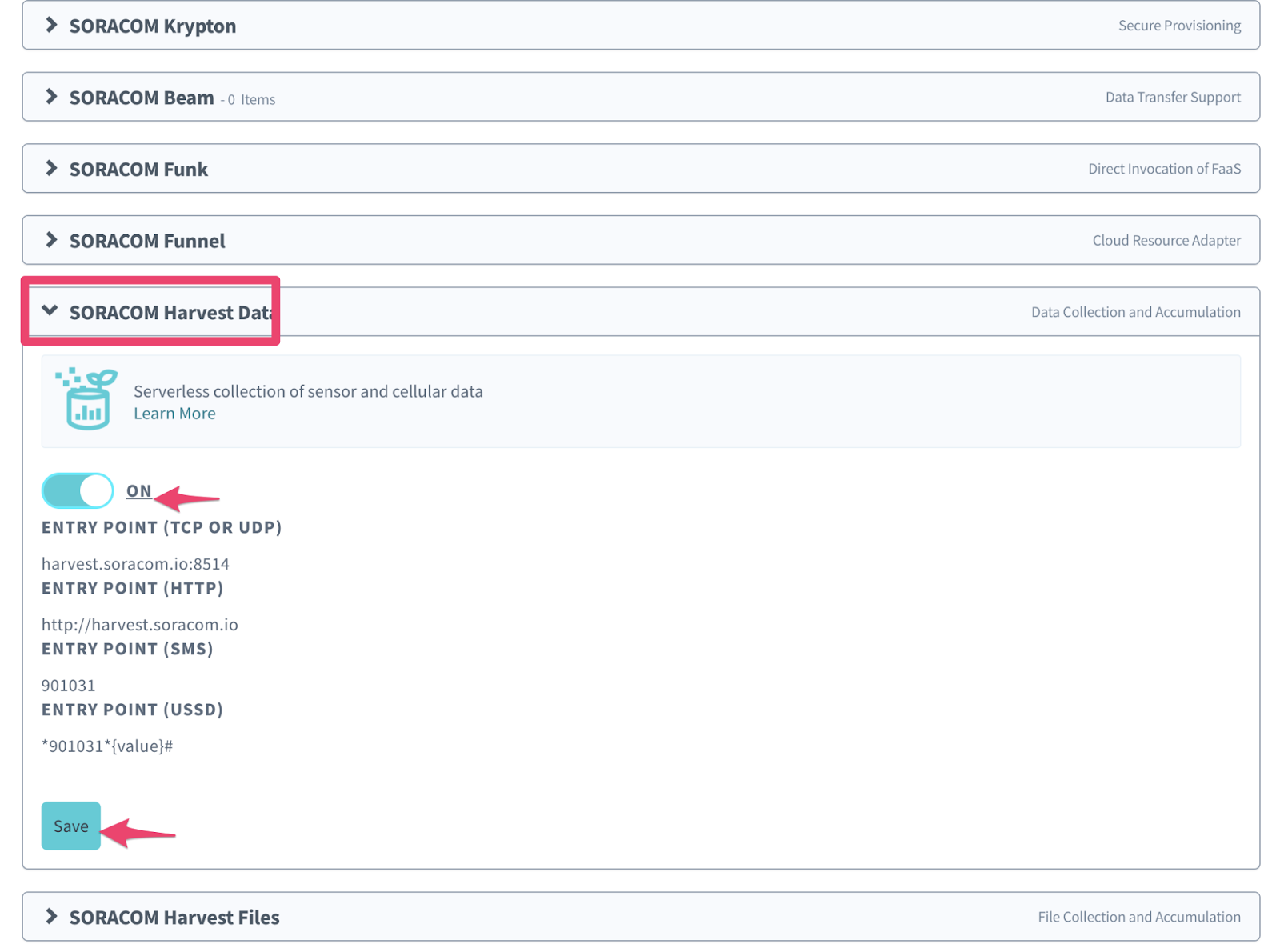
Task: Click the Harvest Data bucket icon
Action: click(x=86, y=399)
